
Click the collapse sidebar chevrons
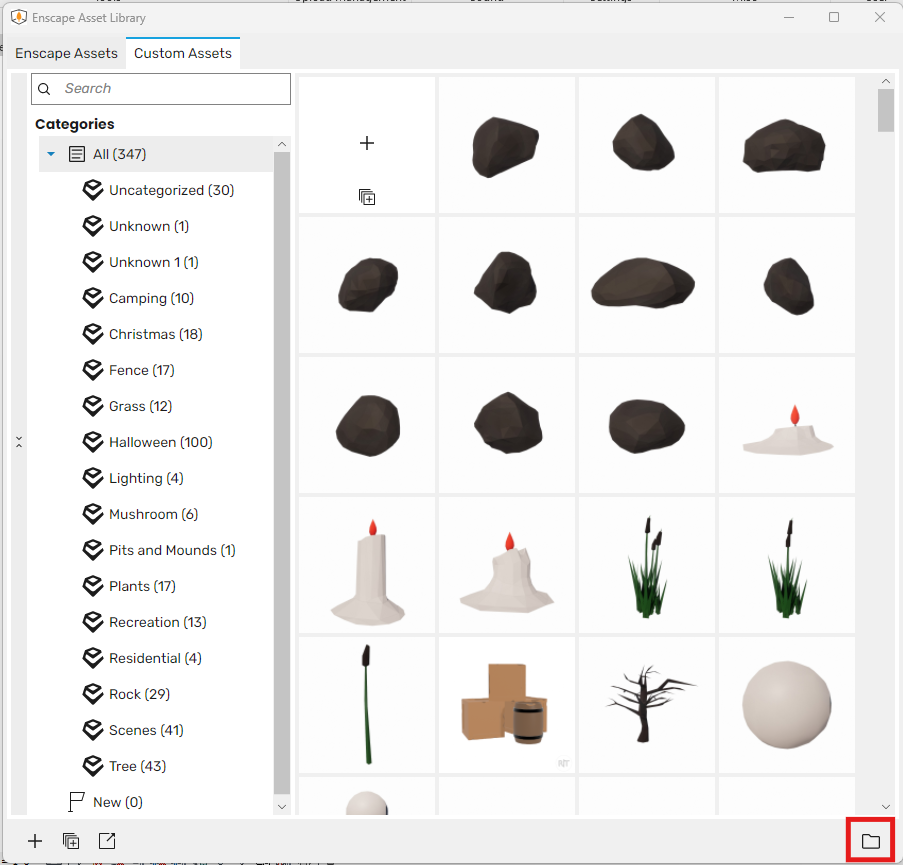tap(18, 441)
